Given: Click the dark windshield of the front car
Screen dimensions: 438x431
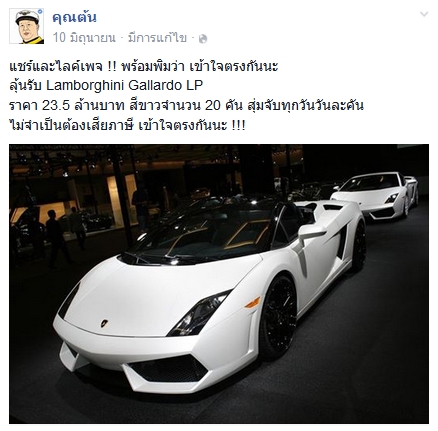Looking at the screenshot, I should (200, 235).
